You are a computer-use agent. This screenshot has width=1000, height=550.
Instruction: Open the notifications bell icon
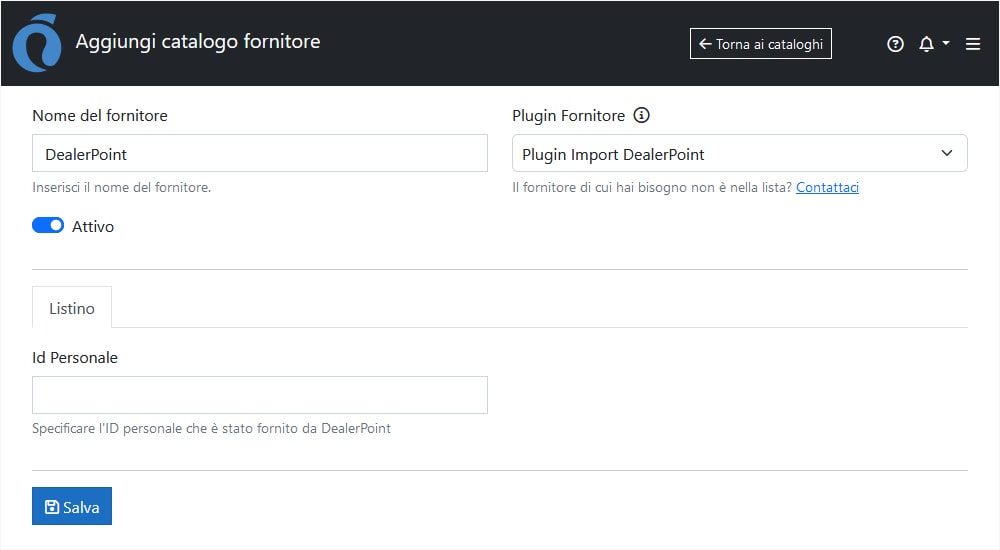coord(926,44)
